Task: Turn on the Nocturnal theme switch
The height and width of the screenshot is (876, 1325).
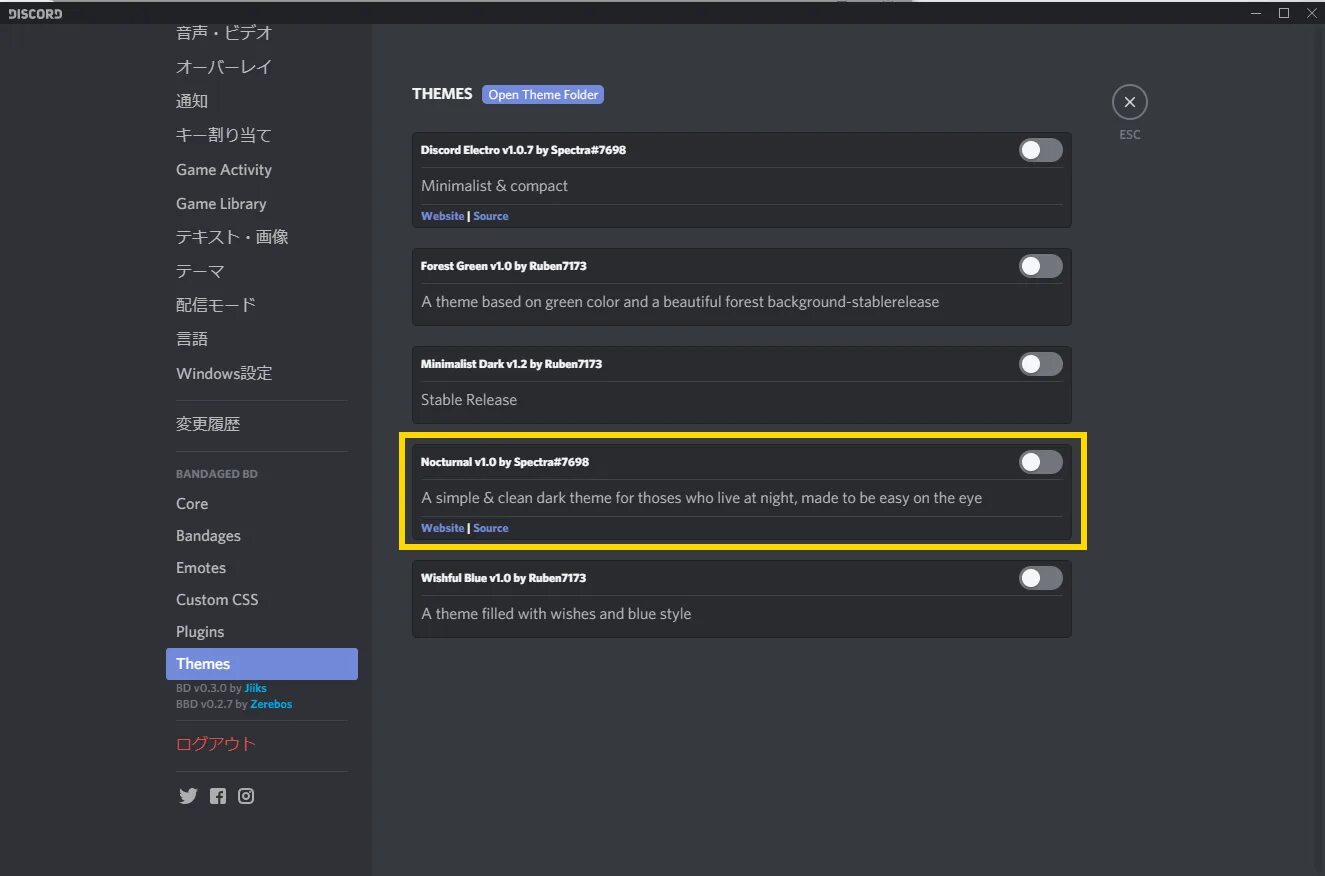Action: pyautogui.click(x=1041, y=462)
